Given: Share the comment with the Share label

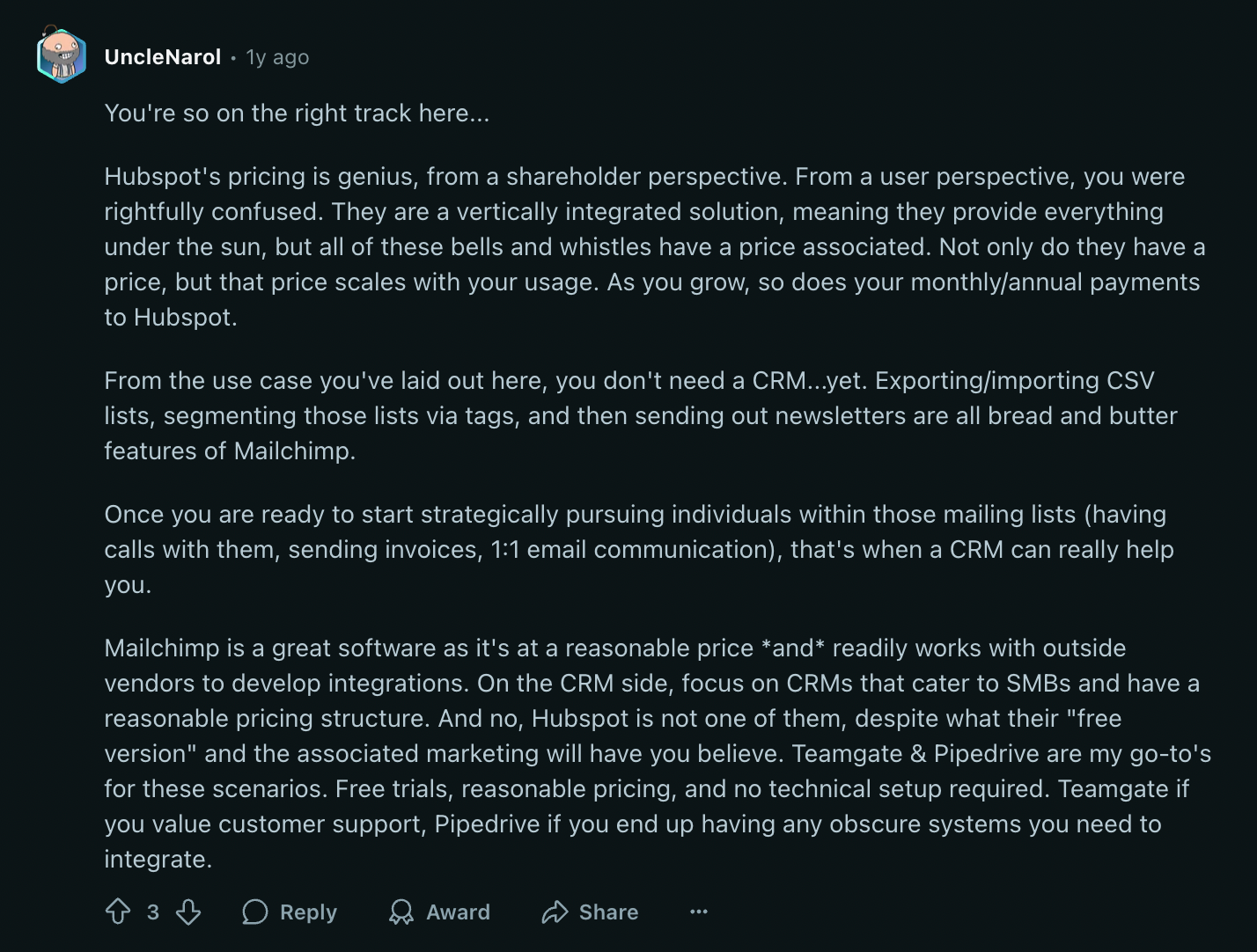Looking at the screenshot, I should pyautogui.click(x=609, y=912).
